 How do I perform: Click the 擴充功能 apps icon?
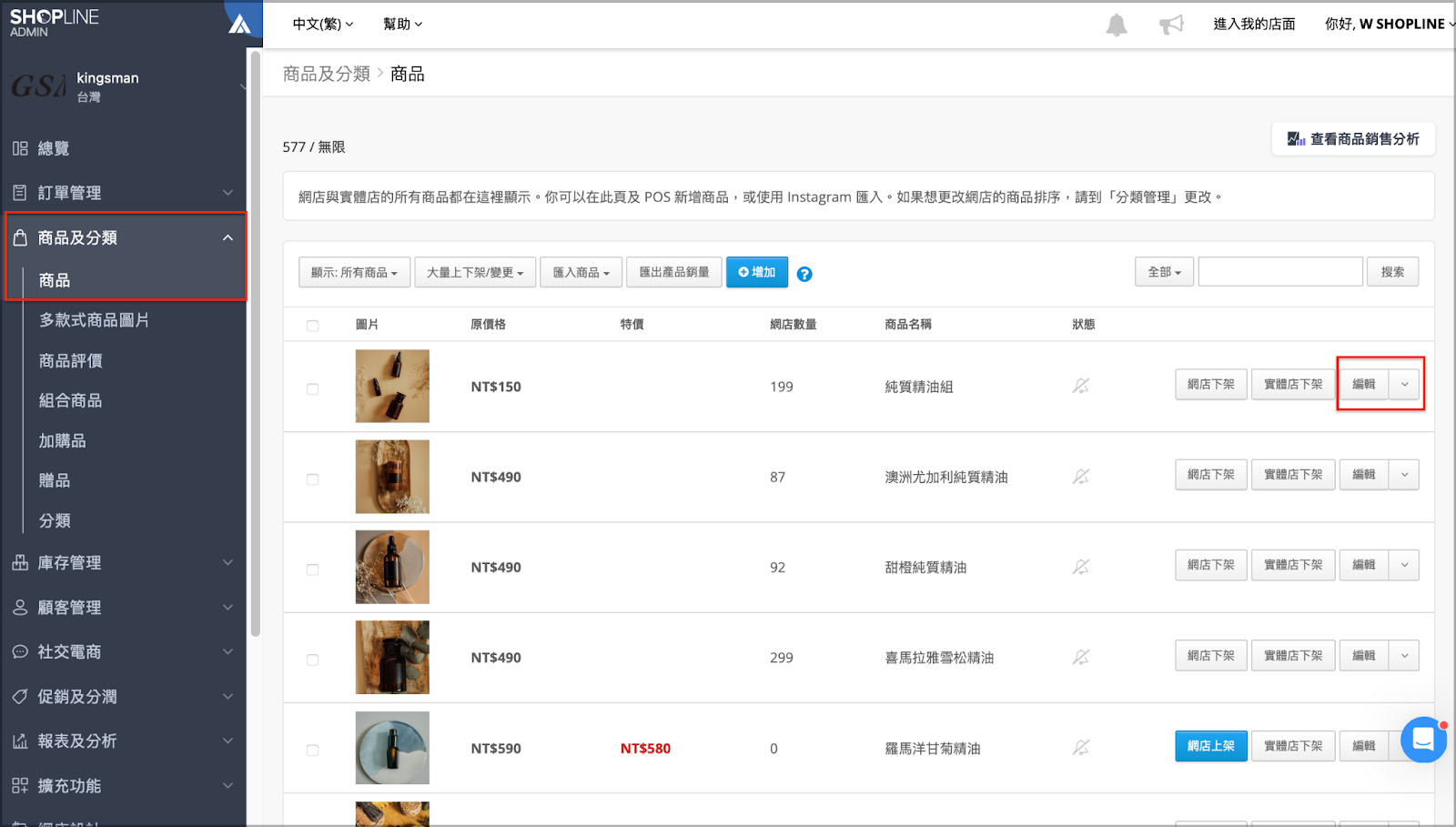click(20, 785)
